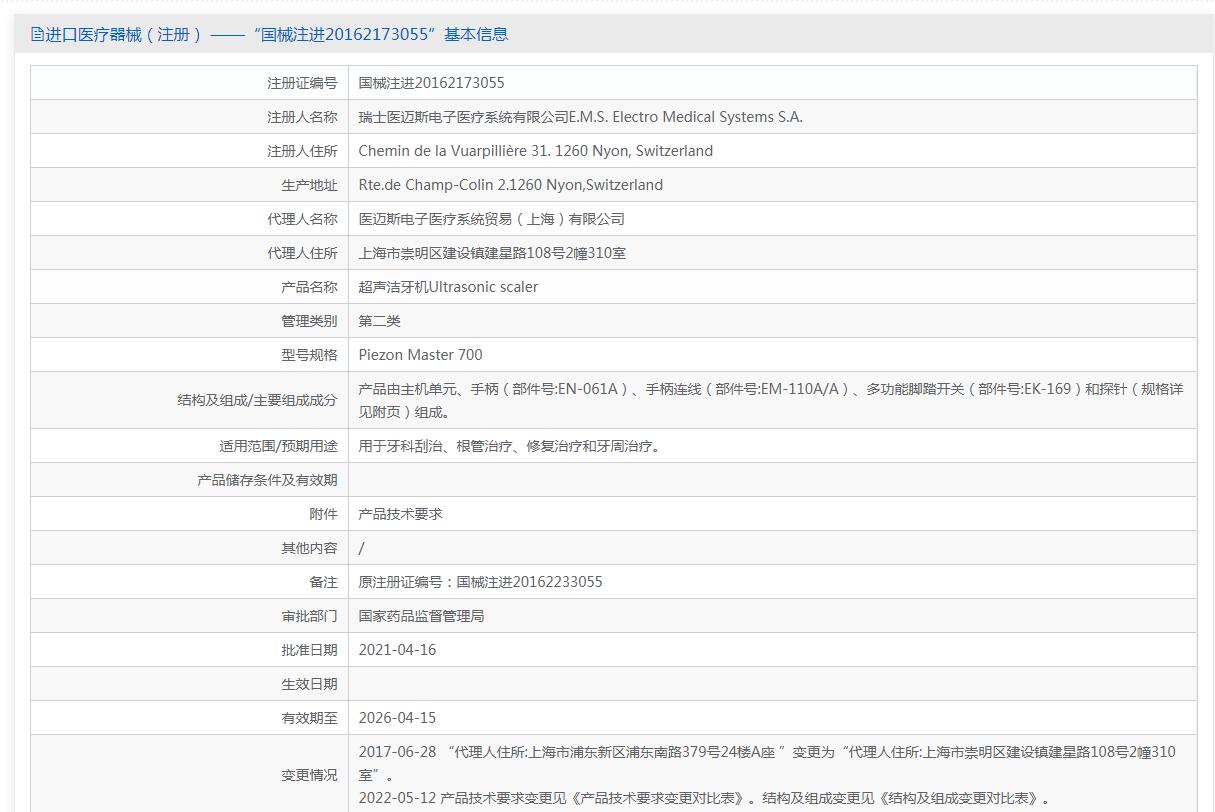Click the document icon before 进口医疗器械 heading

pos(38,35)
